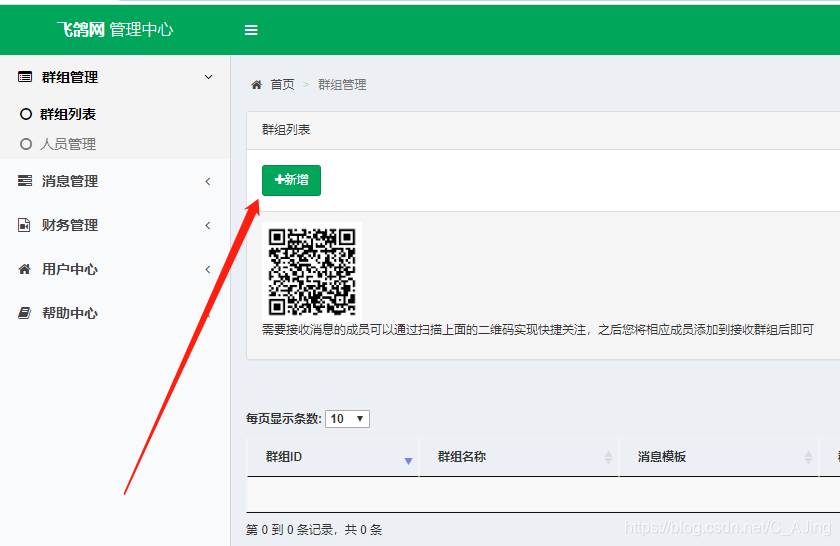The width and height of the screenshot is (840, 546).
Task: Click the 群组管理 breadcrumb text
Action: point(342,85)
